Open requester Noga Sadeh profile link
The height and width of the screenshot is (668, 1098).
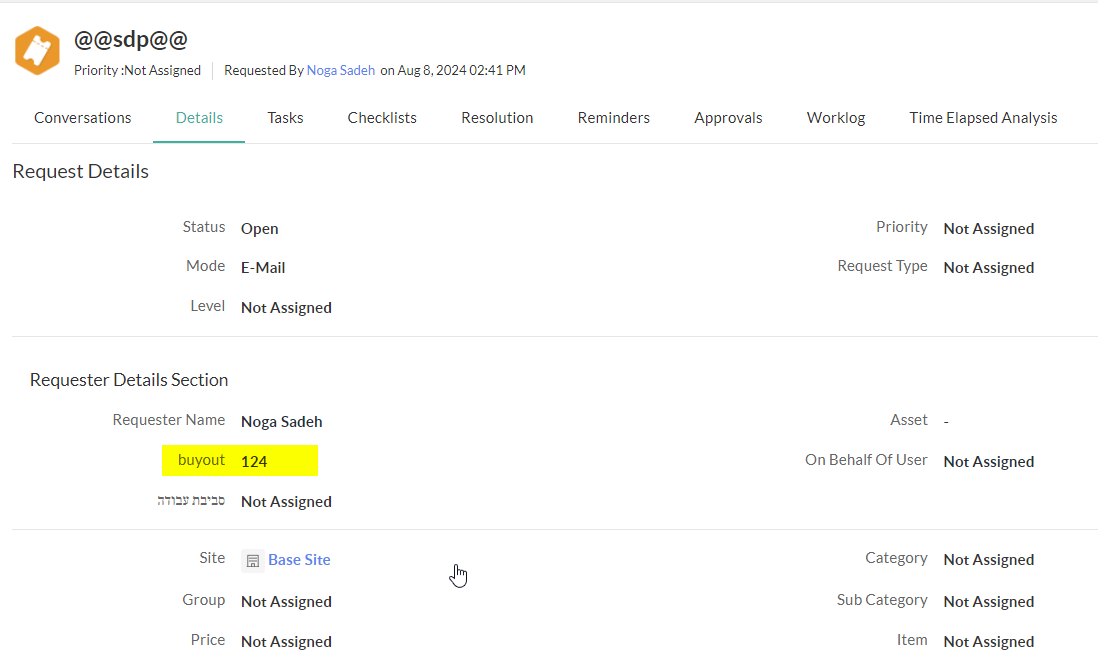(x=341, y=70)
